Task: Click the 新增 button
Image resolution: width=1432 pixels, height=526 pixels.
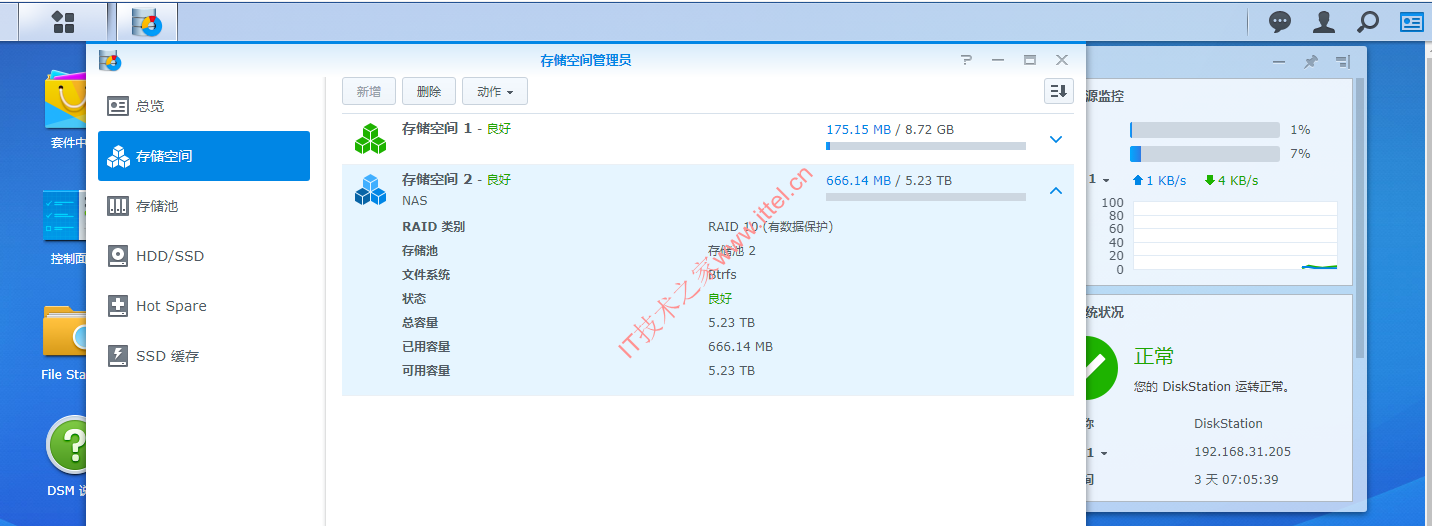Action: coord(369,91)
